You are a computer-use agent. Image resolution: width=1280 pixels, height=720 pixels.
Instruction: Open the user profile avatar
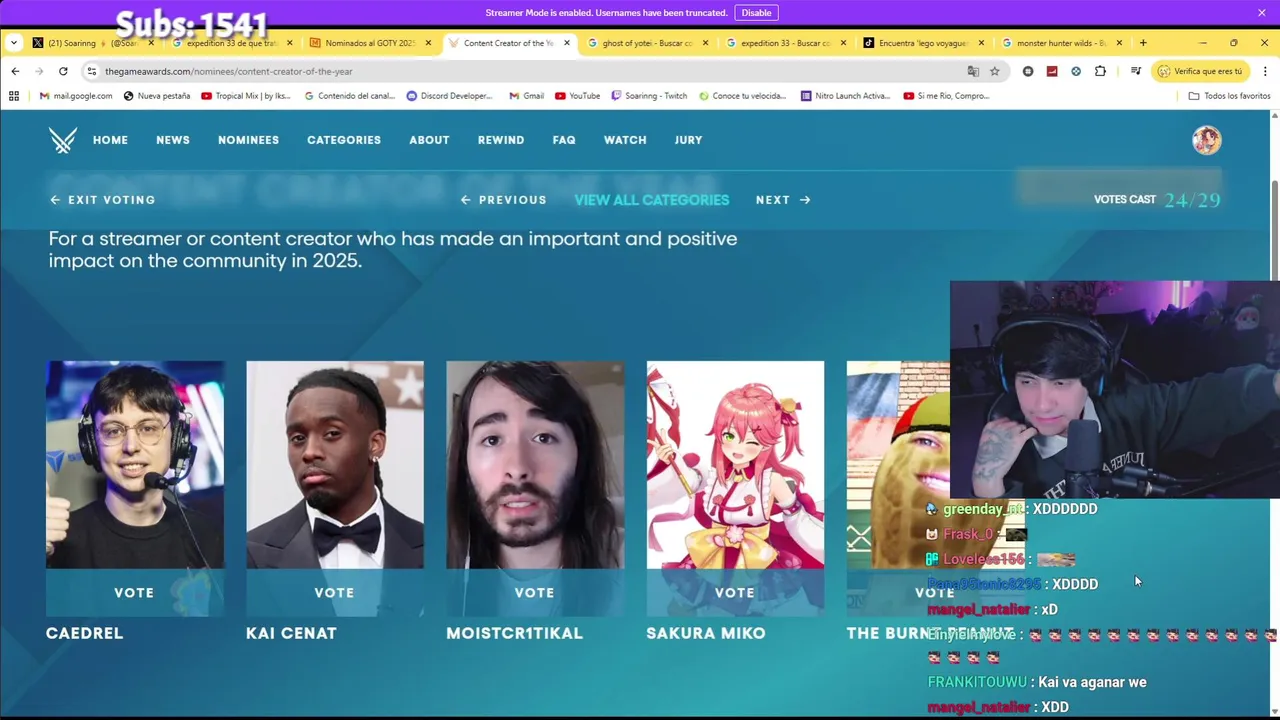pos(1207,140)
